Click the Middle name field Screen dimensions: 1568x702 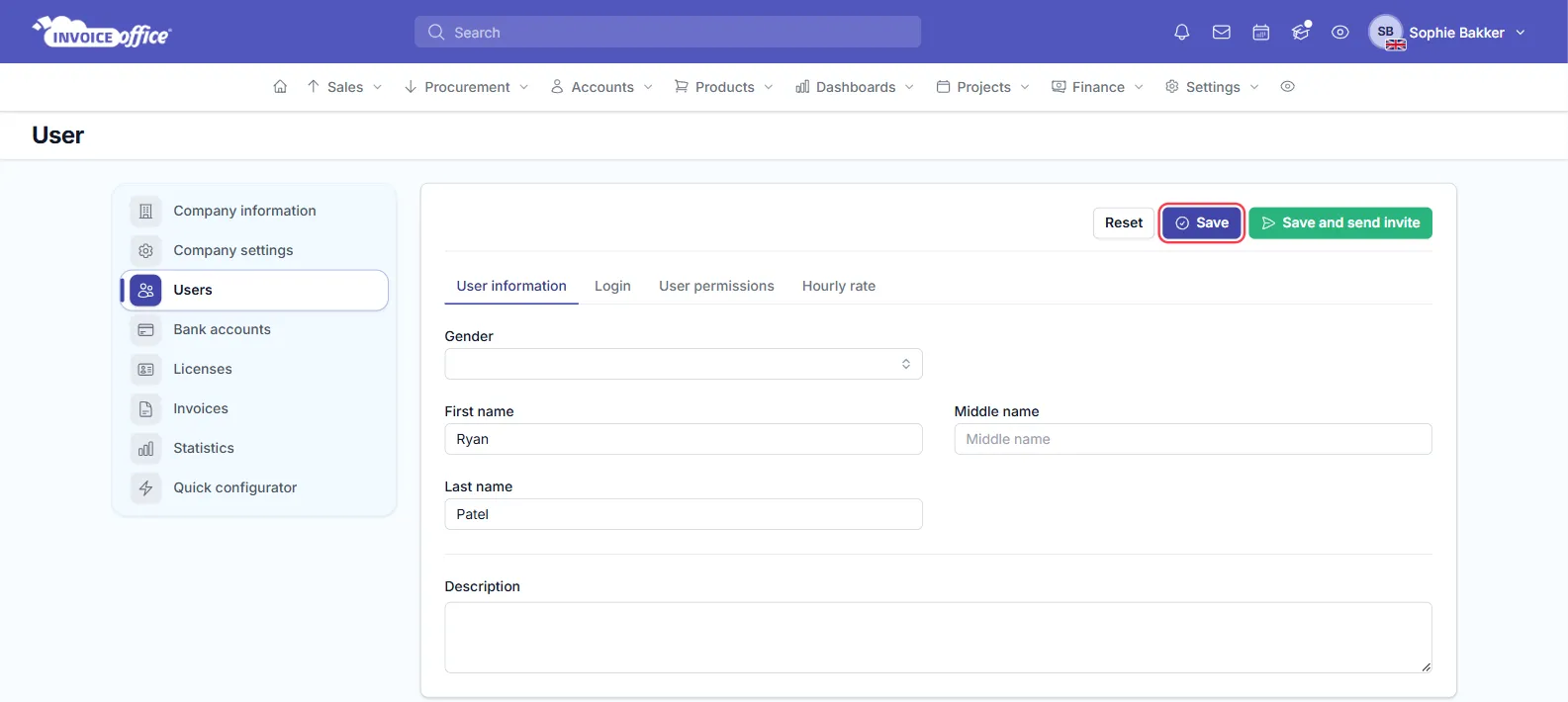tap(1193, 439)
